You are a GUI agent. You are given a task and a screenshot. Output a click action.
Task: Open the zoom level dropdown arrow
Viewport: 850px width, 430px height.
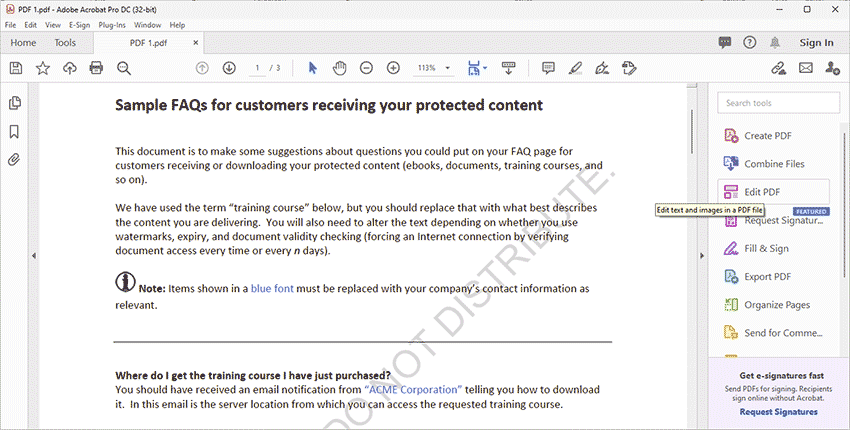(x=448, y=68)
